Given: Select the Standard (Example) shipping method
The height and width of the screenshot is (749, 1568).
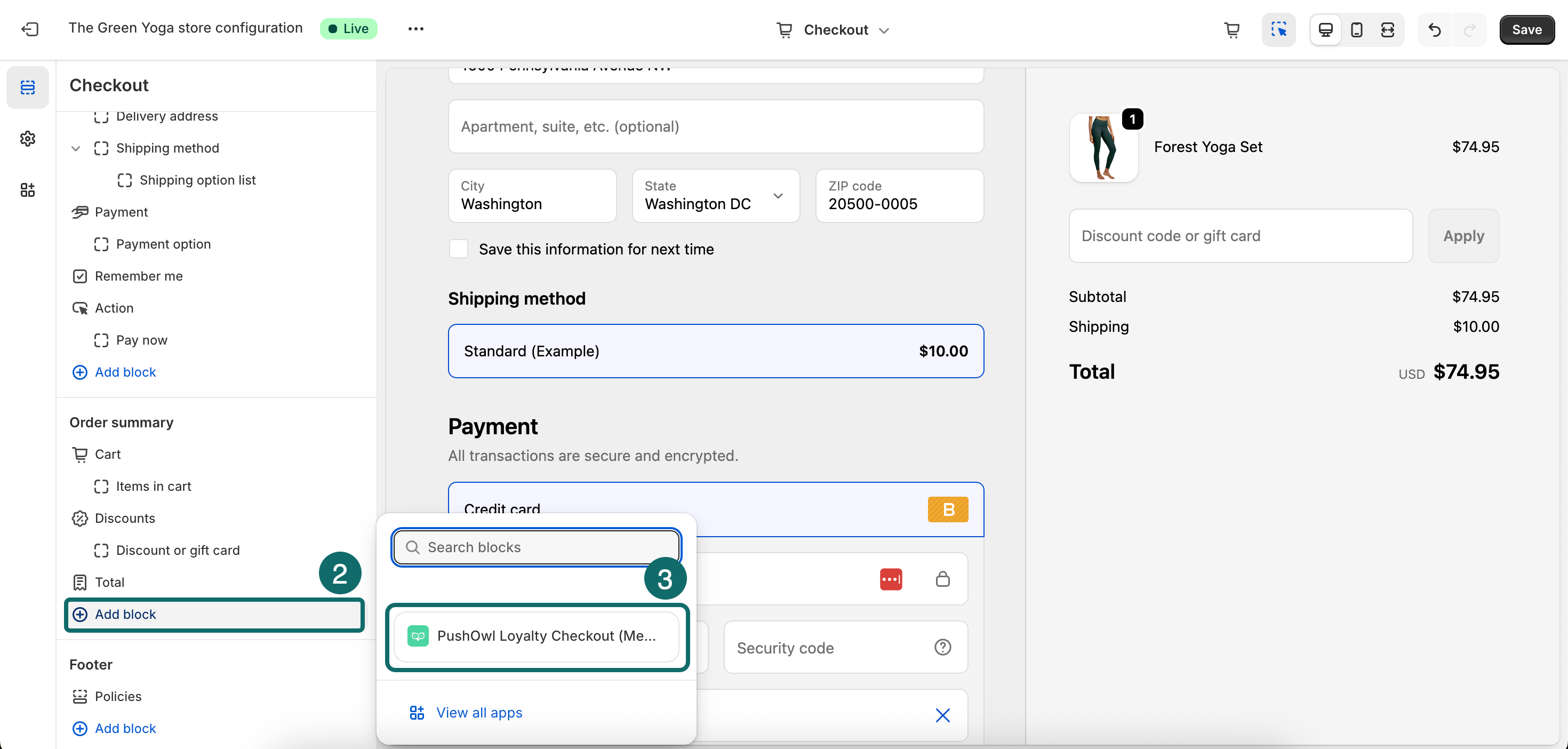Looking at the screenshot, I should 716,350.
